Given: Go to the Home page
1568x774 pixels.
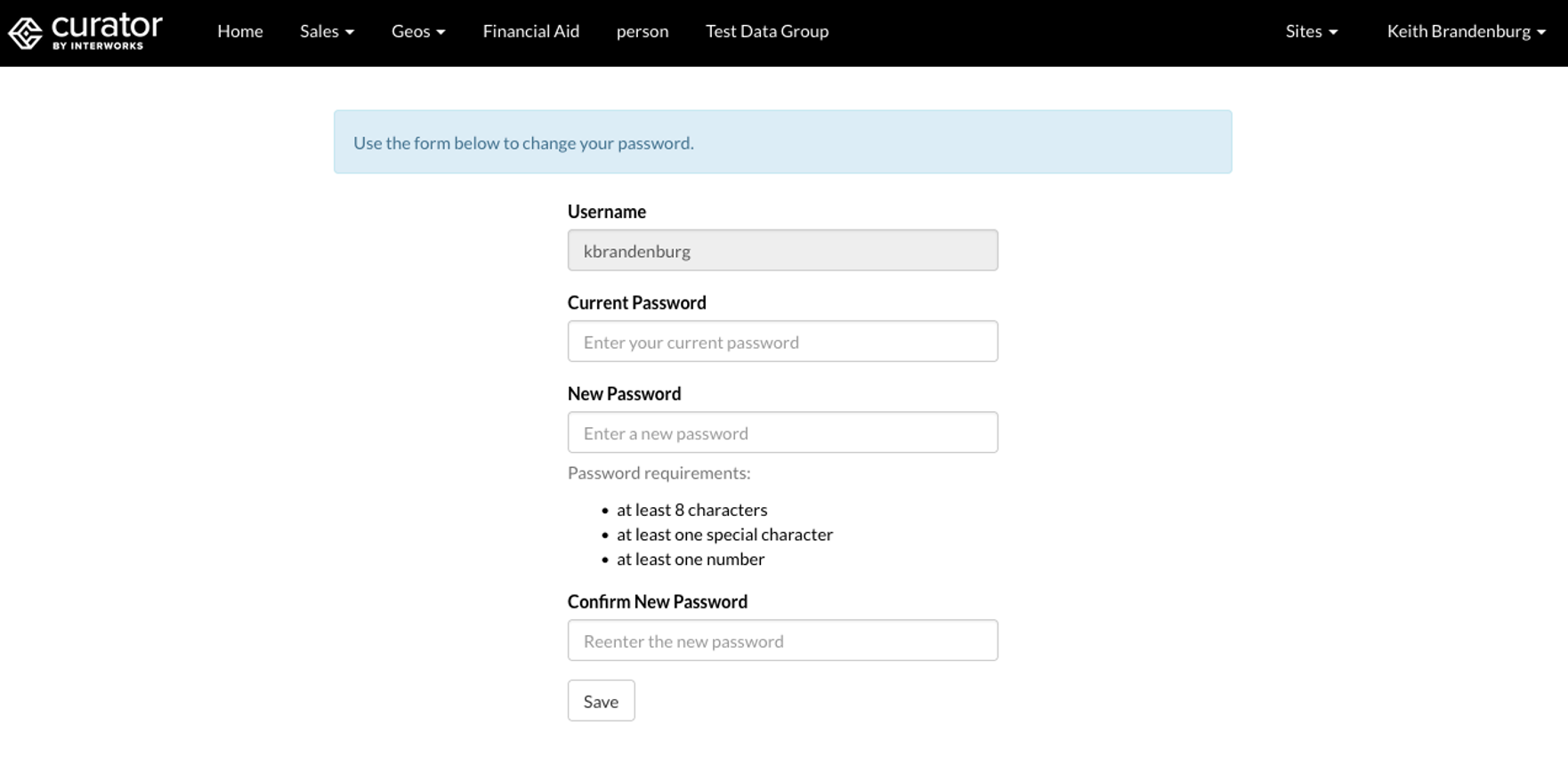Looking at the screenshot, I should [x=240, y=31].
